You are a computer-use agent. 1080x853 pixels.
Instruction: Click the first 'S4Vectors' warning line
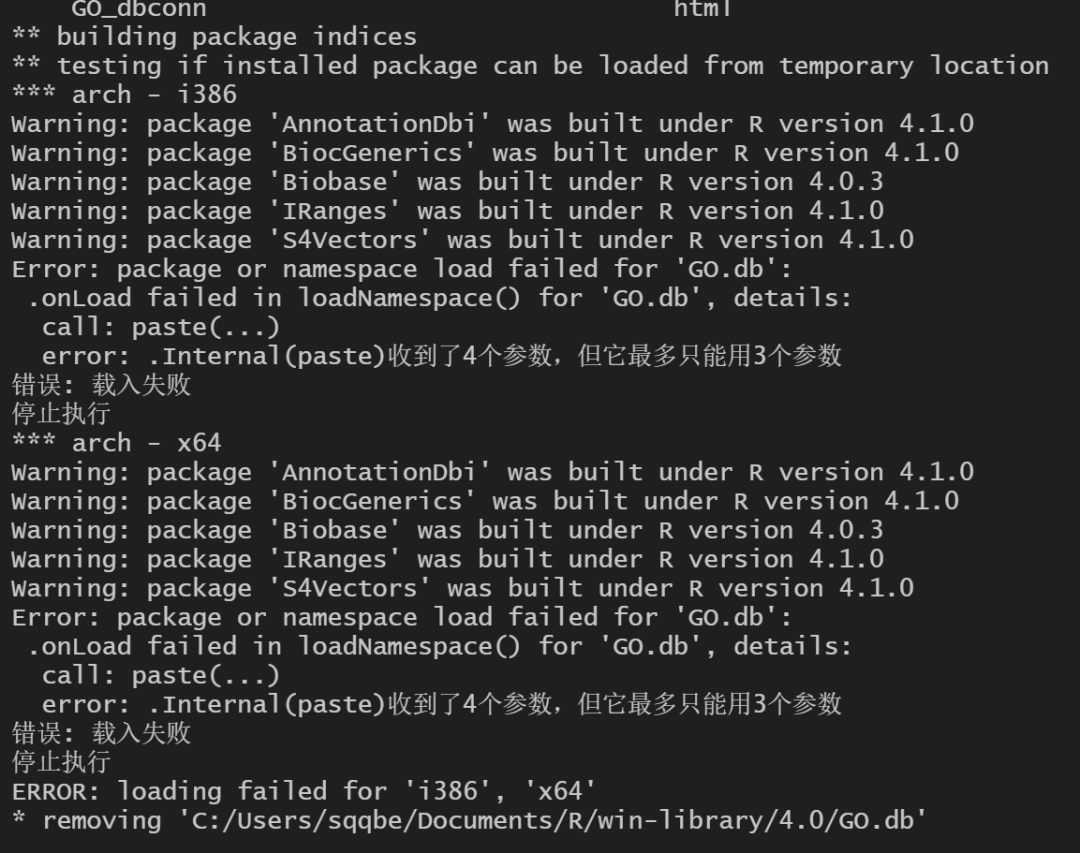click(x=463, y=240)
